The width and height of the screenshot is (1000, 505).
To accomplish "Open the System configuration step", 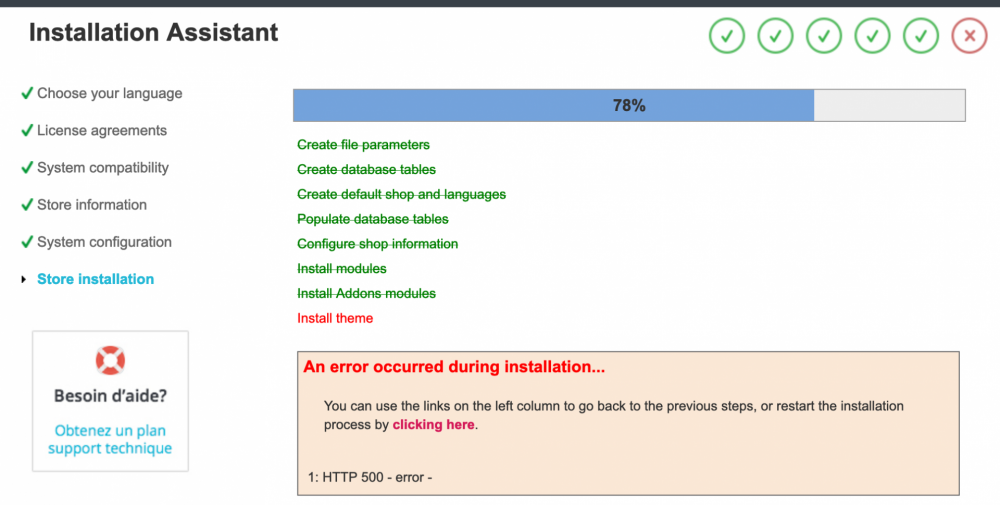I will click(104, 242).
